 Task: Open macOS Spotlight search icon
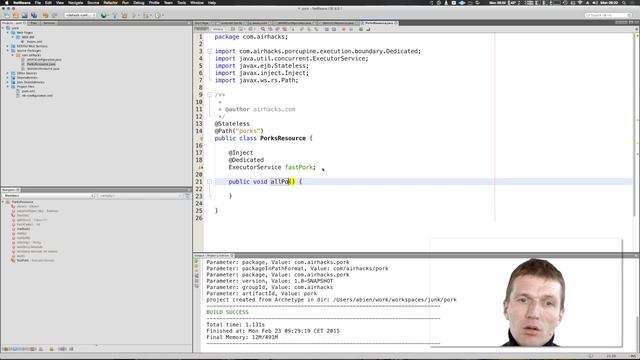coord(624,2)
